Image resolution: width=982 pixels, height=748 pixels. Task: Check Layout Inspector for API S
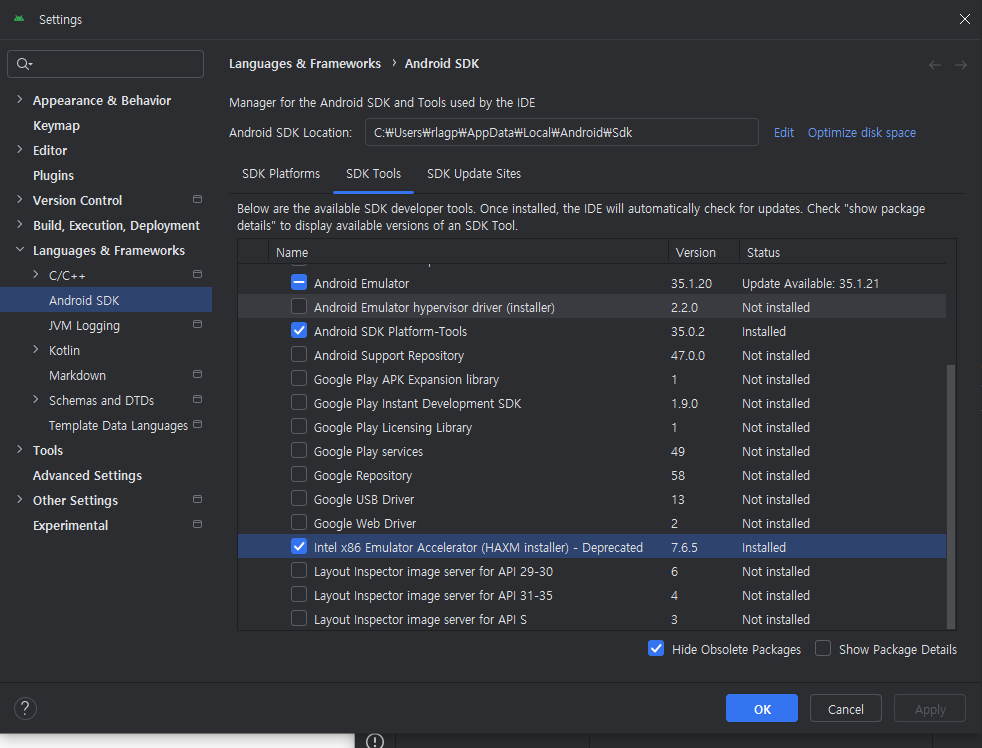pos(299,618)
